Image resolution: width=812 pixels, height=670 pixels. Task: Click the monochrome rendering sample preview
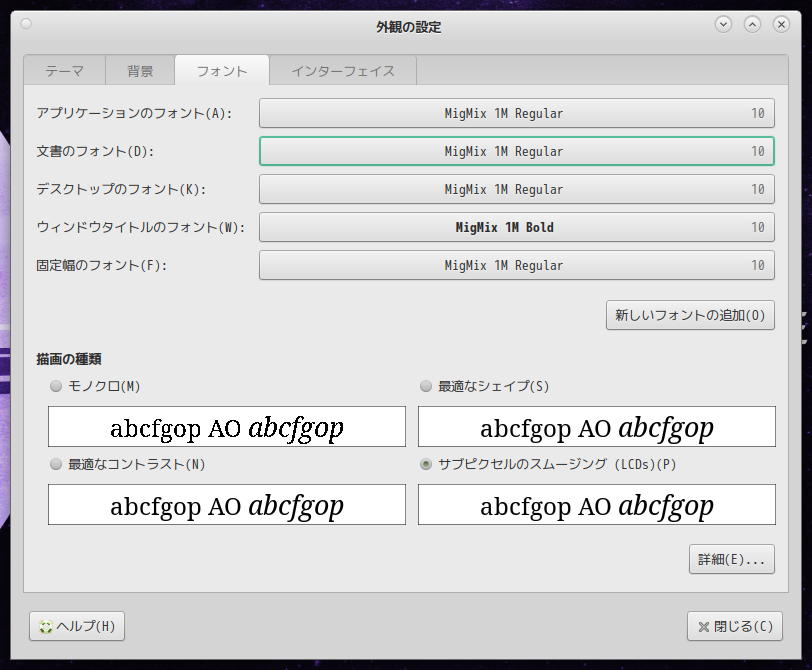point(227,427)
